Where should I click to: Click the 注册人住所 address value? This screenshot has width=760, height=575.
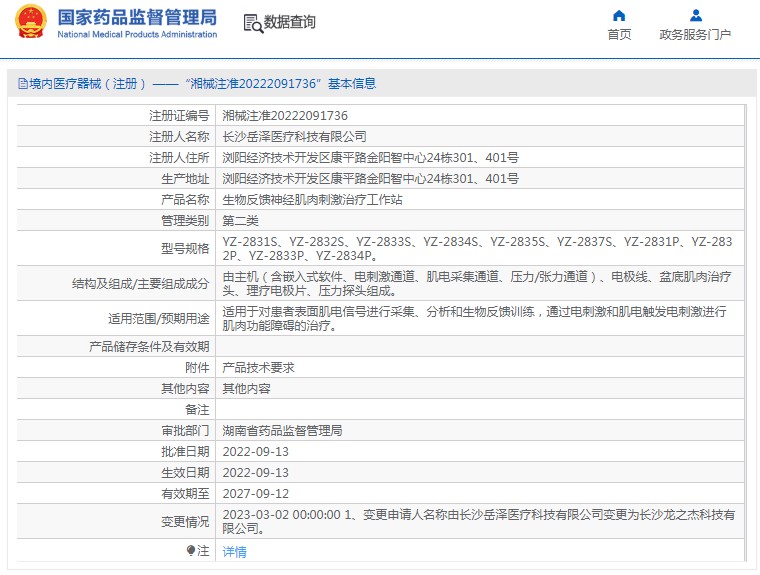coord(370,158)
